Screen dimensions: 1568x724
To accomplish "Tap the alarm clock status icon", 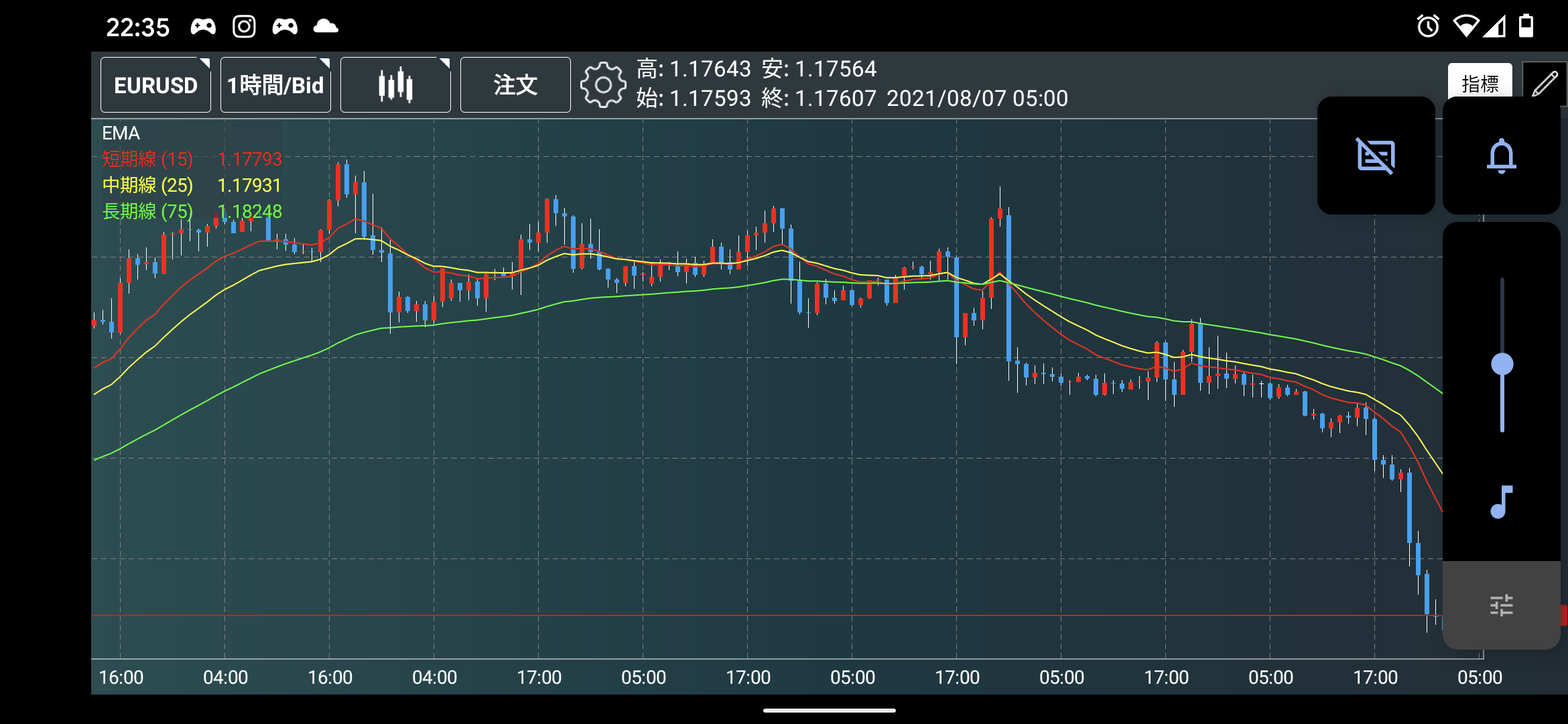I will coord(1428,27).
